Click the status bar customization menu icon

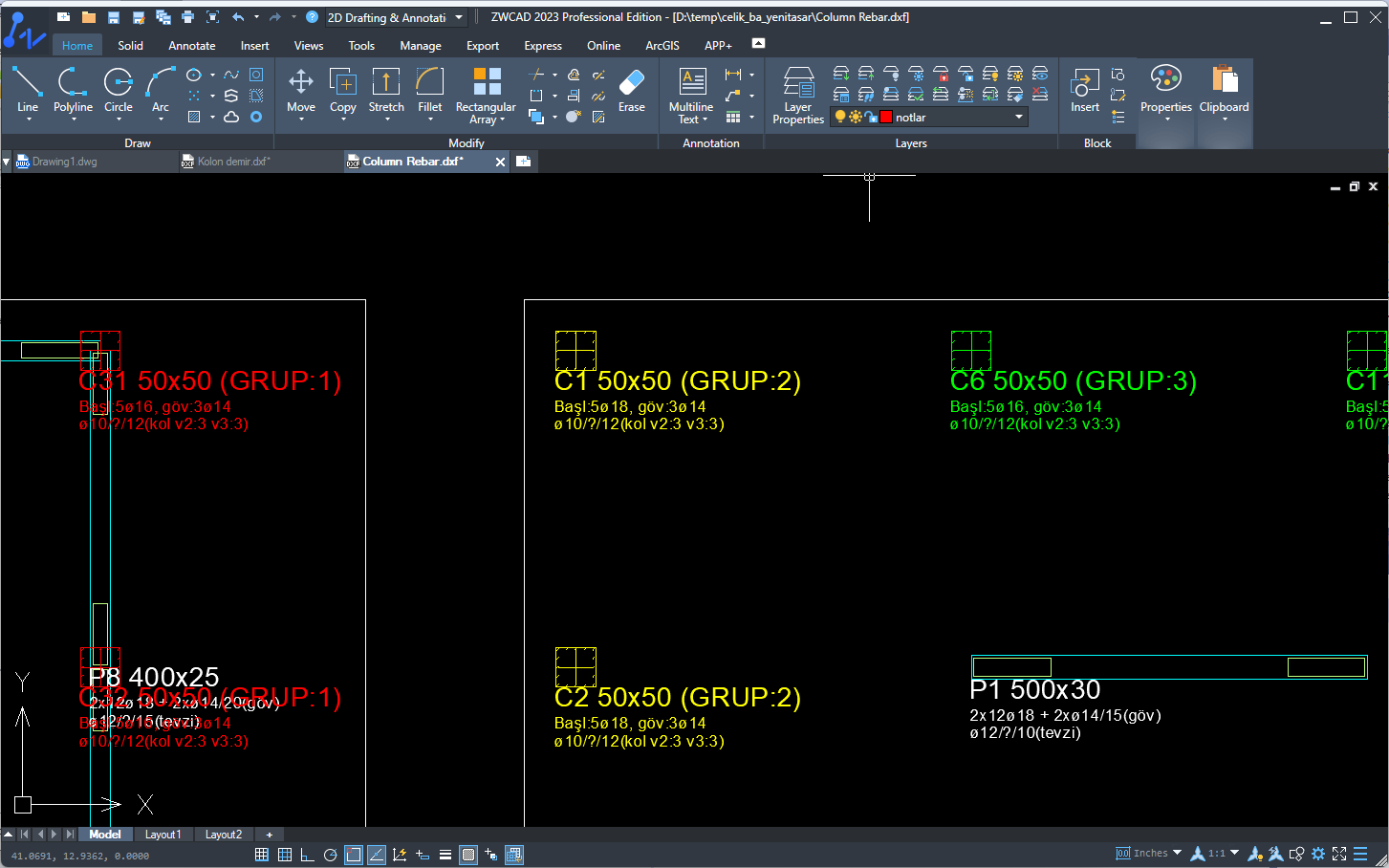coord(1360,854)
